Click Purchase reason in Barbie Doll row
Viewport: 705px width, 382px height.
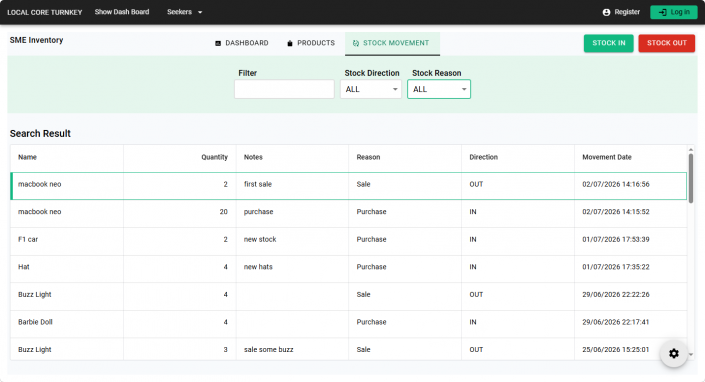point(371,322)
